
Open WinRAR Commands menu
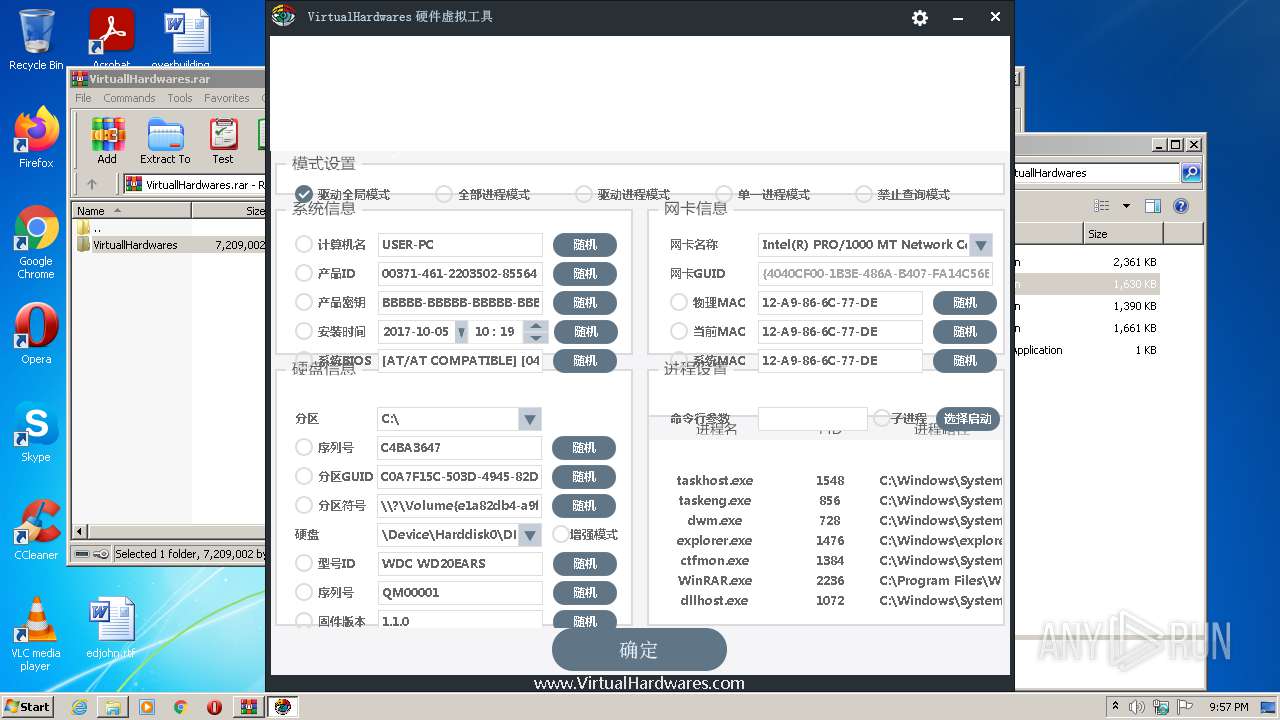[x=129, y=98]
